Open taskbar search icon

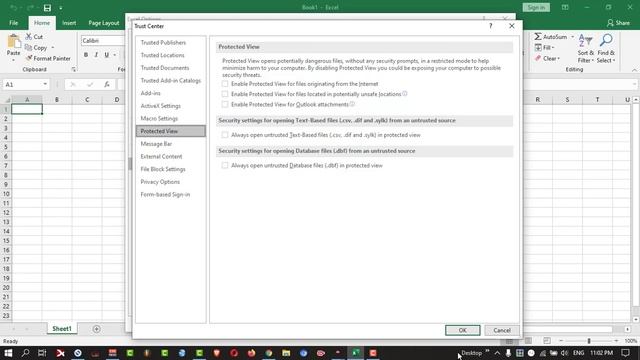(25, 353)
